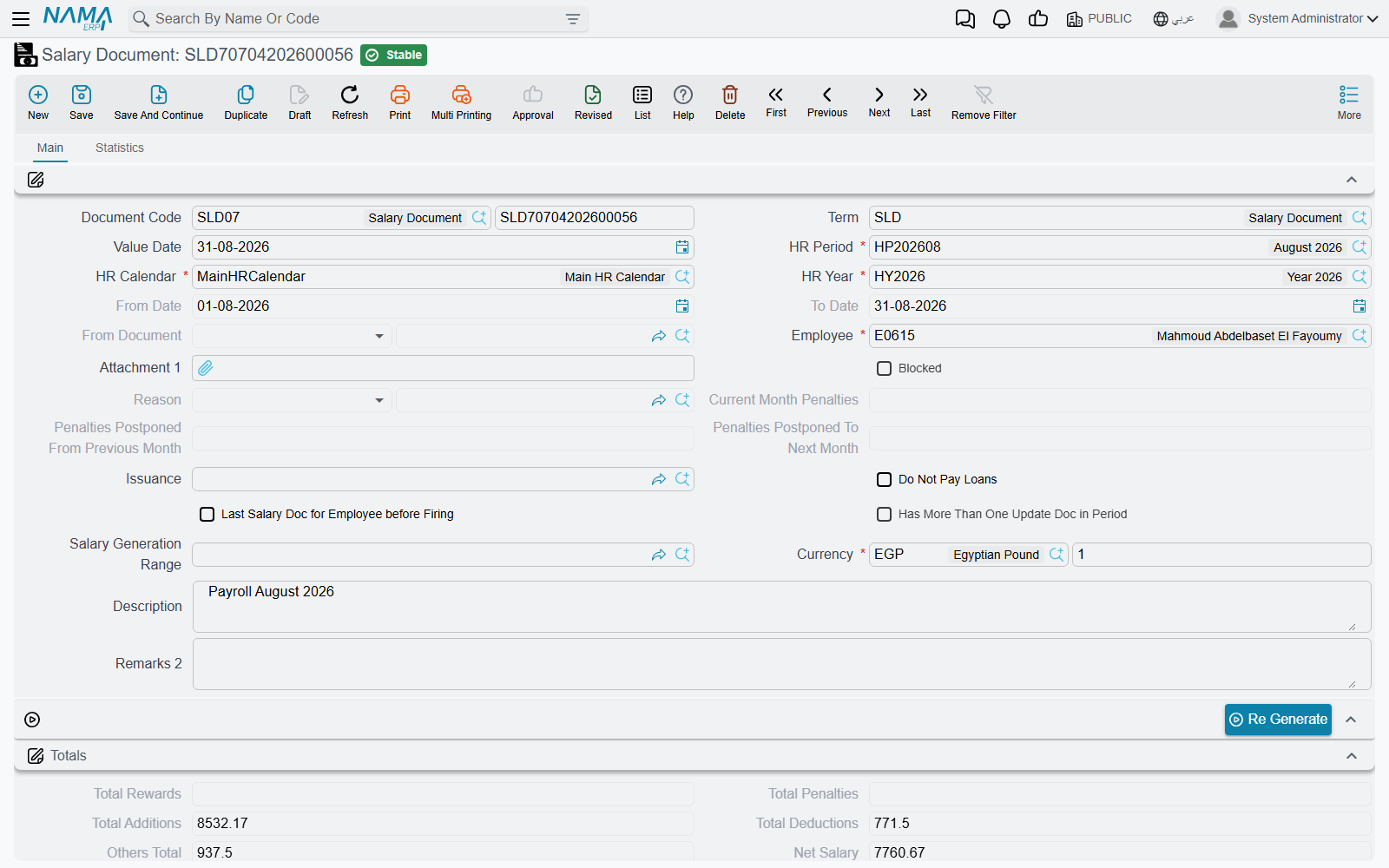Image resolution: width=1389 pixels, height=868 pixels.
Task: Duplicate this salary document
Action: 246,102
